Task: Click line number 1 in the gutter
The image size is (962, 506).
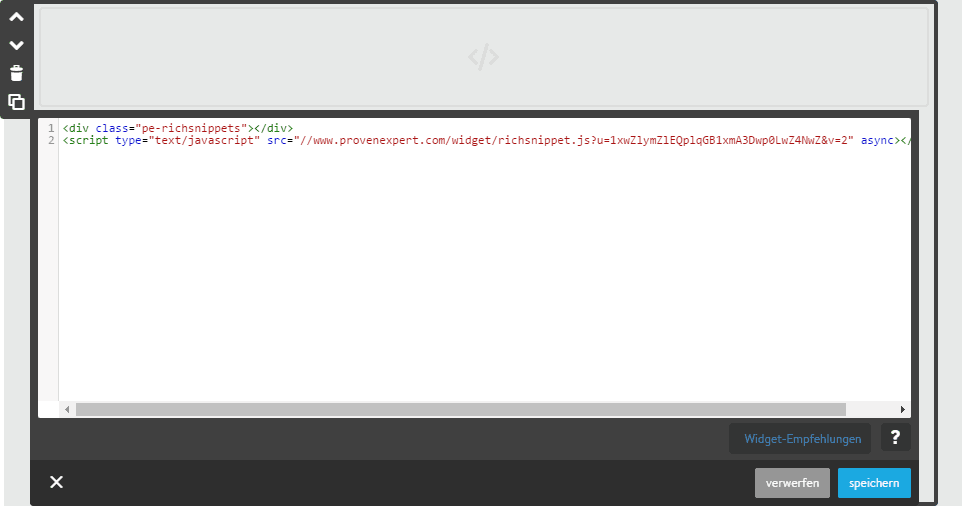Action: point(50,128)
